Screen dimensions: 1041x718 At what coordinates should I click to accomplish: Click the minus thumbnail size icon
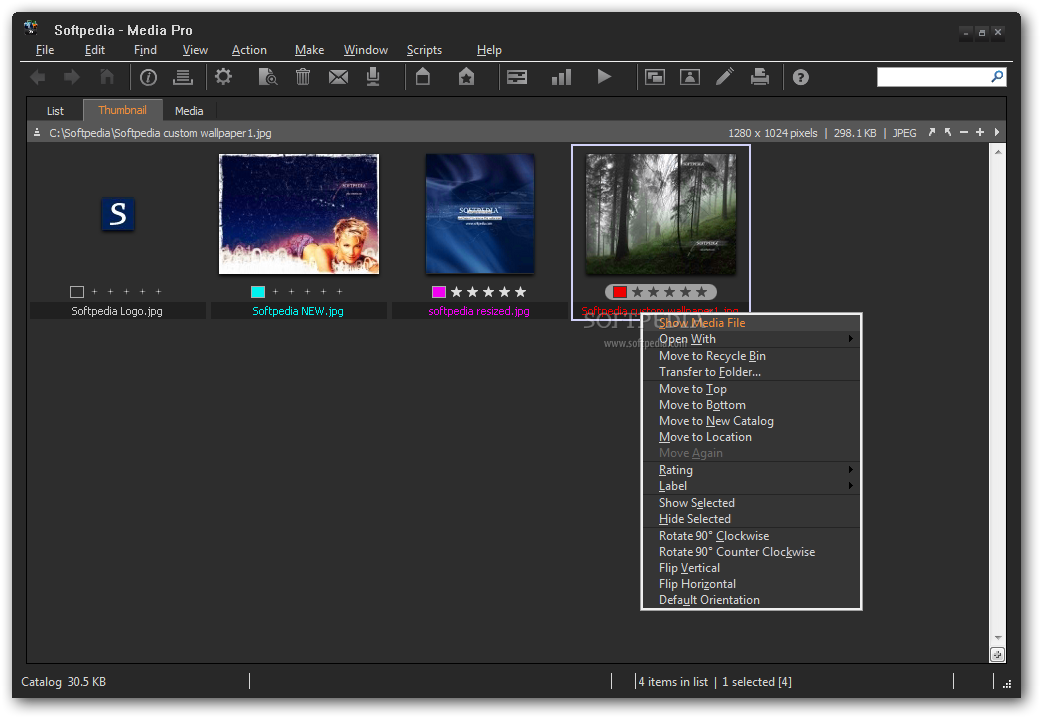click(963, 132)
